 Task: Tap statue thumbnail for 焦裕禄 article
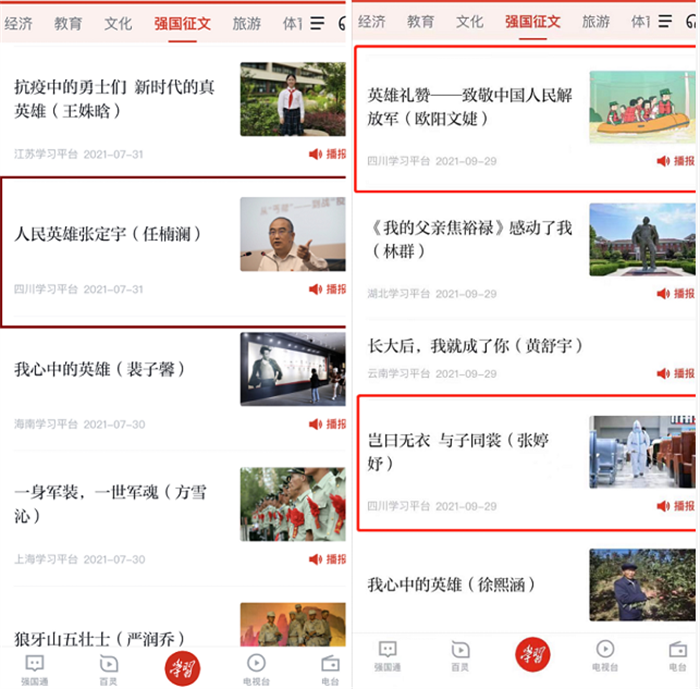click(x=641, y=239)
